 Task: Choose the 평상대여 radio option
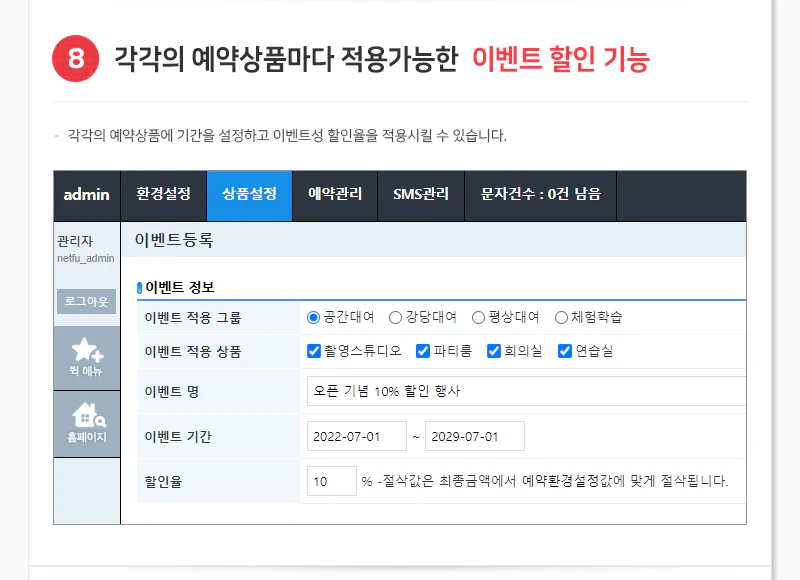(x=478, y=317)
